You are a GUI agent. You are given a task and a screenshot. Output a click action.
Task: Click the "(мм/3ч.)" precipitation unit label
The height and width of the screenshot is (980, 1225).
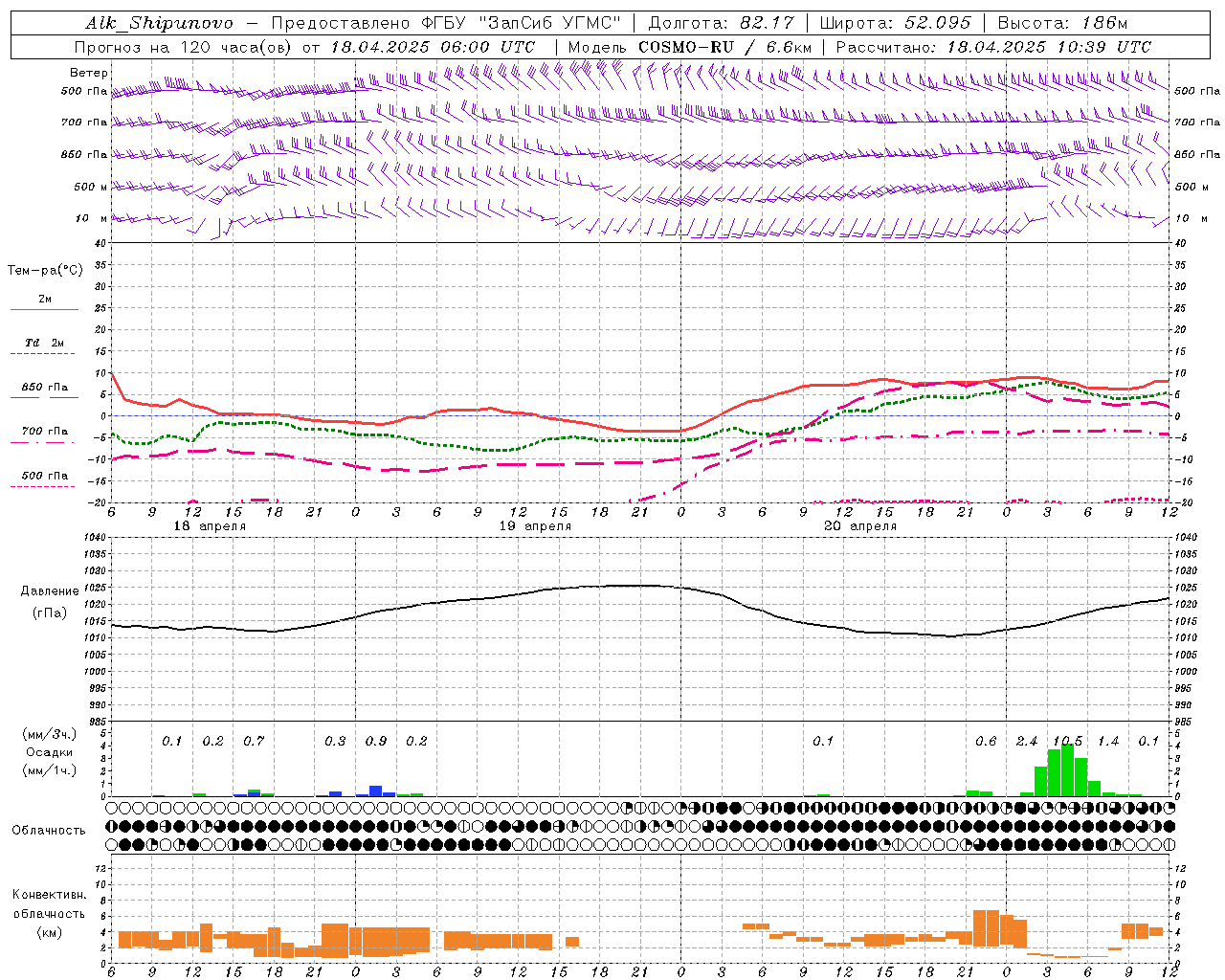(x=49, y=734)
